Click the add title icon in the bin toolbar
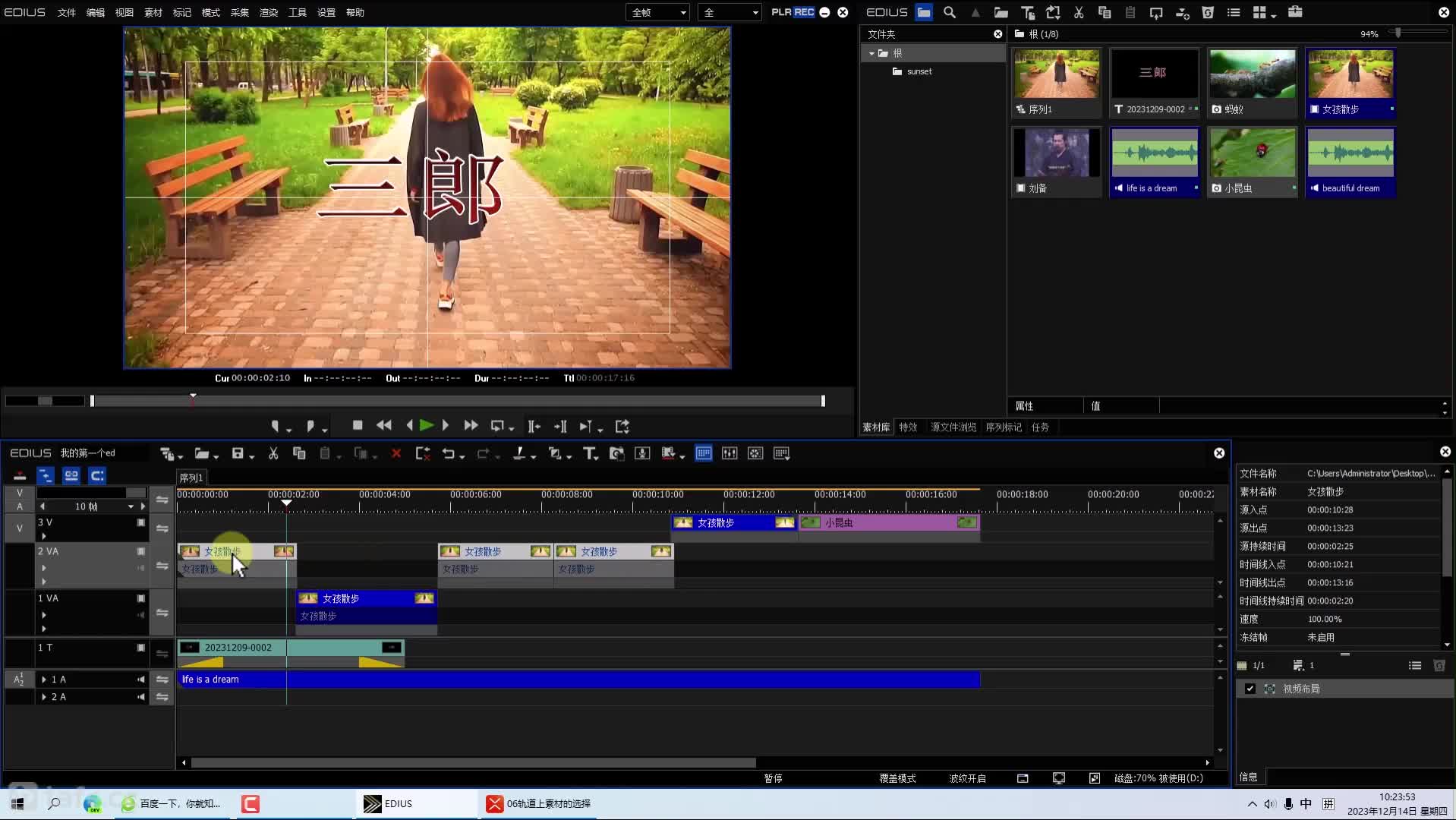This screenshot has height=820, width=1456. point(1028,12)
